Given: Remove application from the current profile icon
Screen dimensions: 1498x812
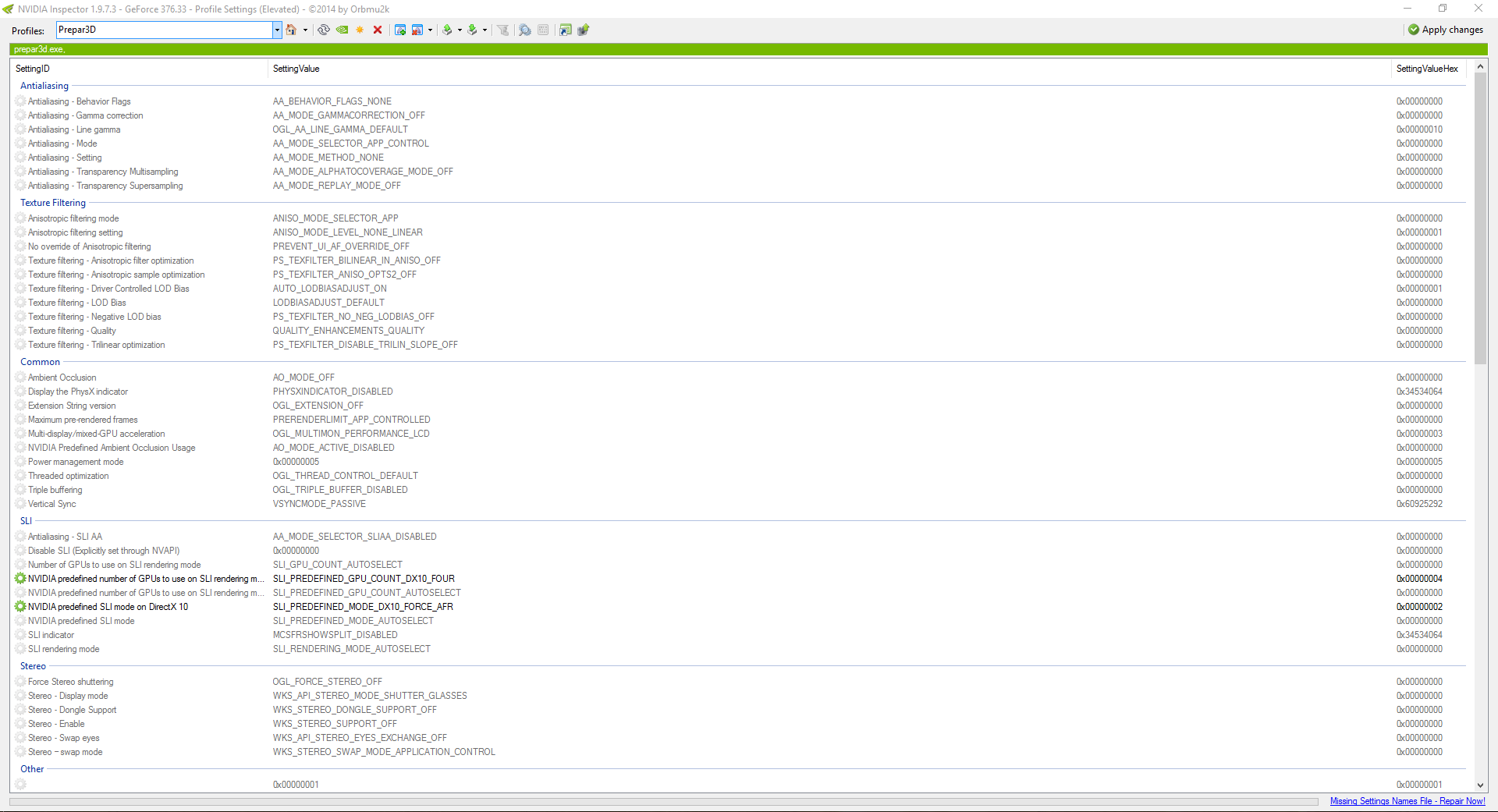Looking at the screenshot, I should pos(417,30).
